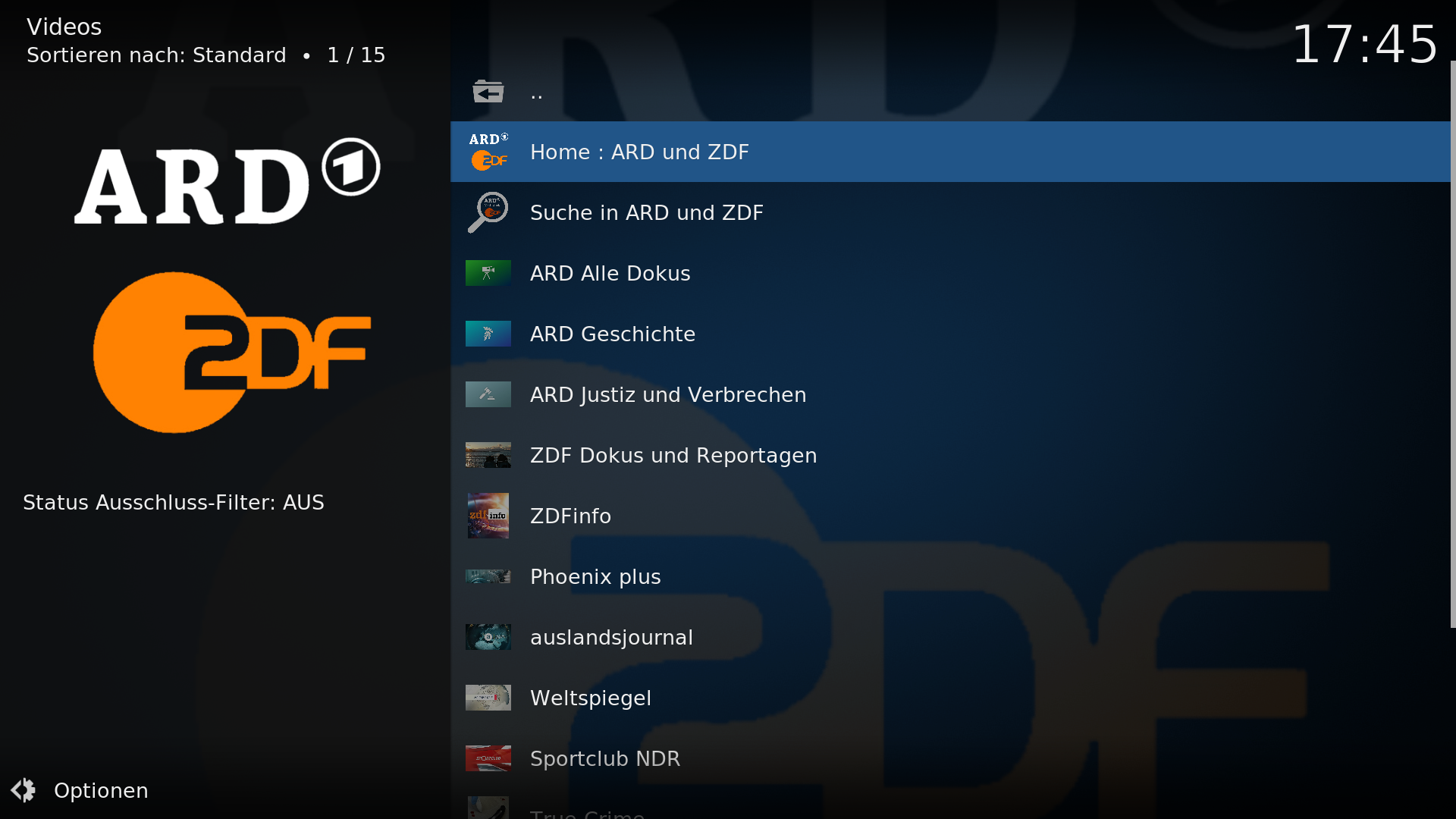1456x819 pixels.
Task: Open the Weltspiegel entry
Action: click(x=950, y=698)
